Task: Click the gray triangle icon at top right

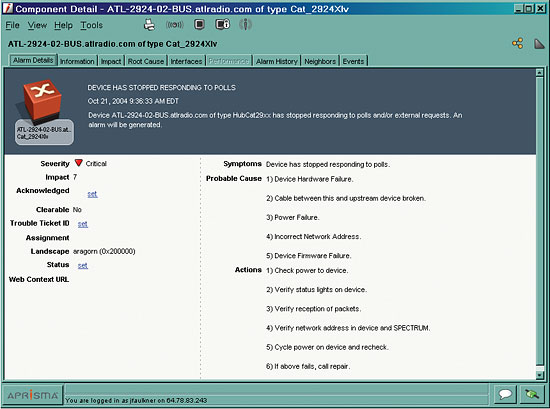Action: (539, 44)
